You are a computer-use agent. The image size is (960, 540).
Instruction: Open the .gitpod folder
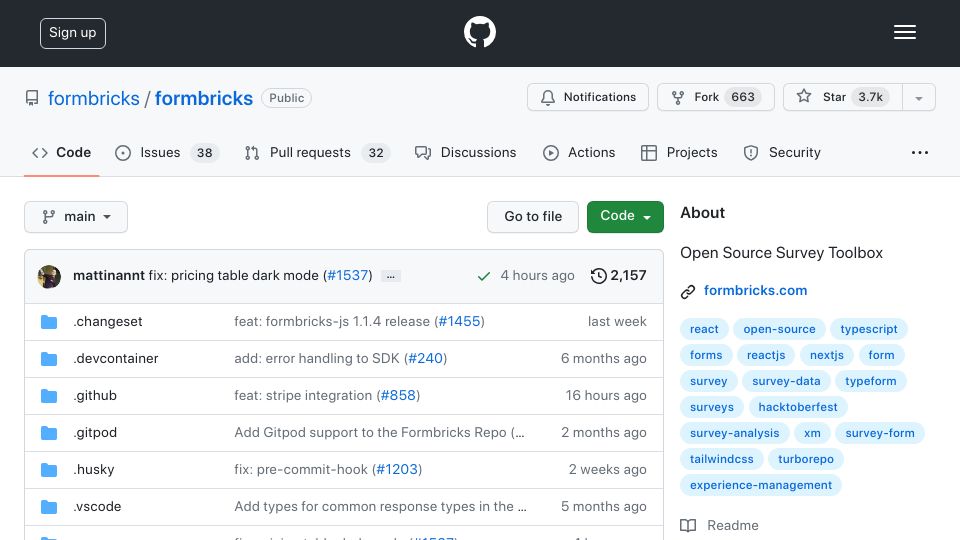click(95, 433)
